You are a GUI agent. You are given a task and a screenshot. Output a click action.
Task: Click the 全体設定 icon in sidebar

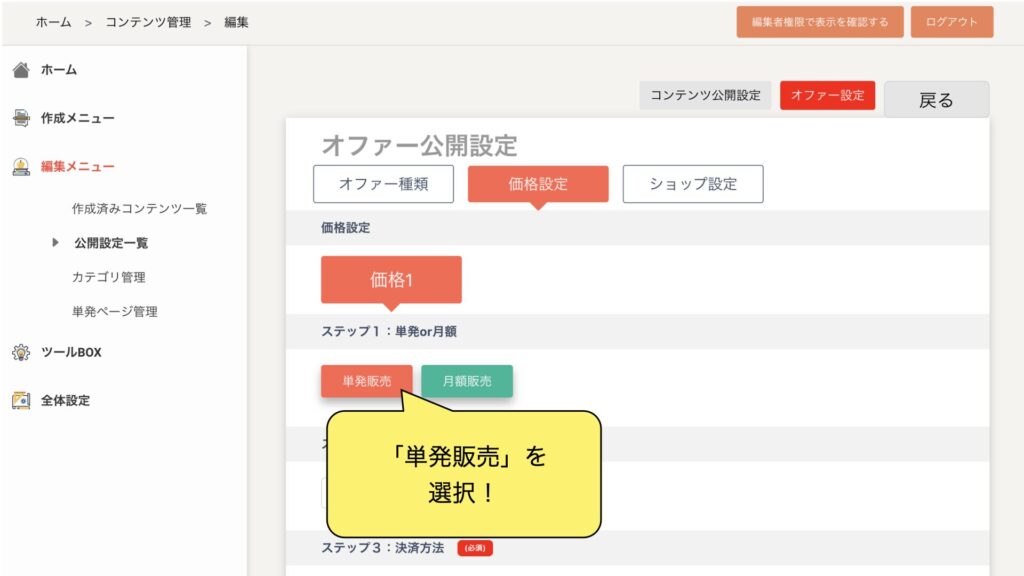click(x=20, y=400)
